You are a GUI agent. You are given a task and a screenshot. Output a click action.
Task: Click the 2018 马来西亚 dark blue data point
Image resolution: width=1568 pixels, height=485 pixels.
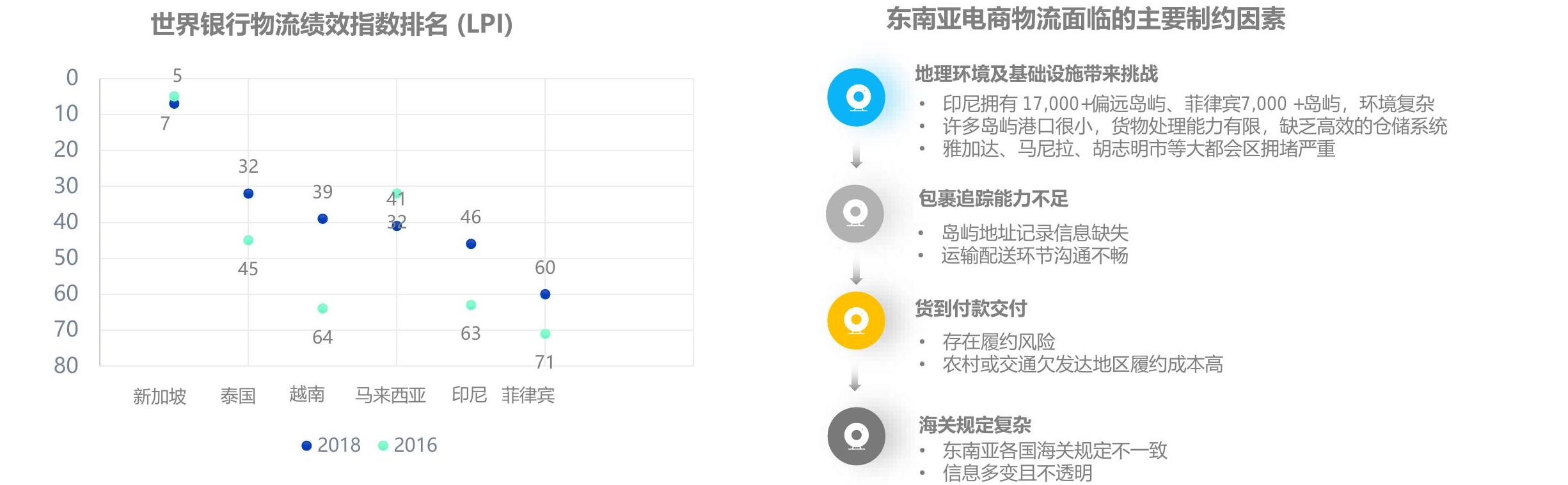click(x=397, y=226)
